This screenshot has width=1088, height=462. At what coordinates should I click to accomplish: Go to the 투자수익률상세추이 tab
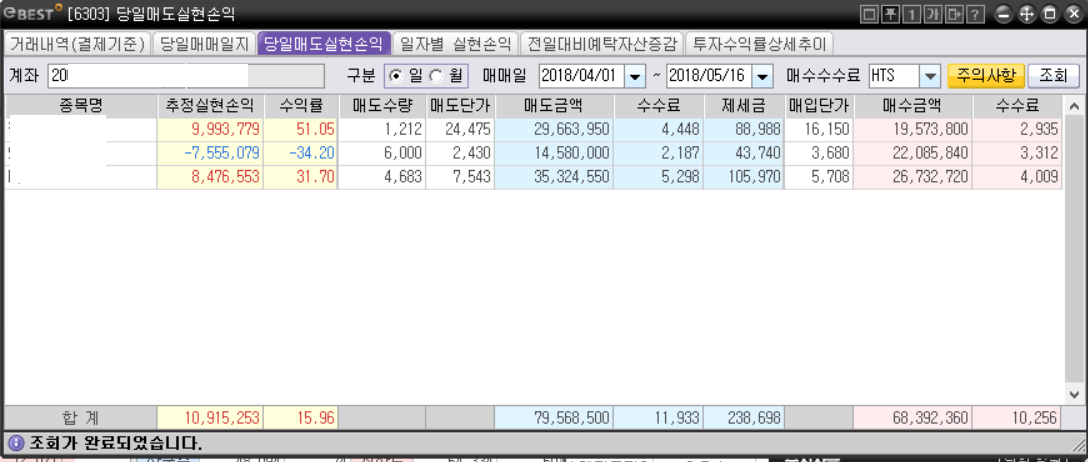(x=759, y=44)
